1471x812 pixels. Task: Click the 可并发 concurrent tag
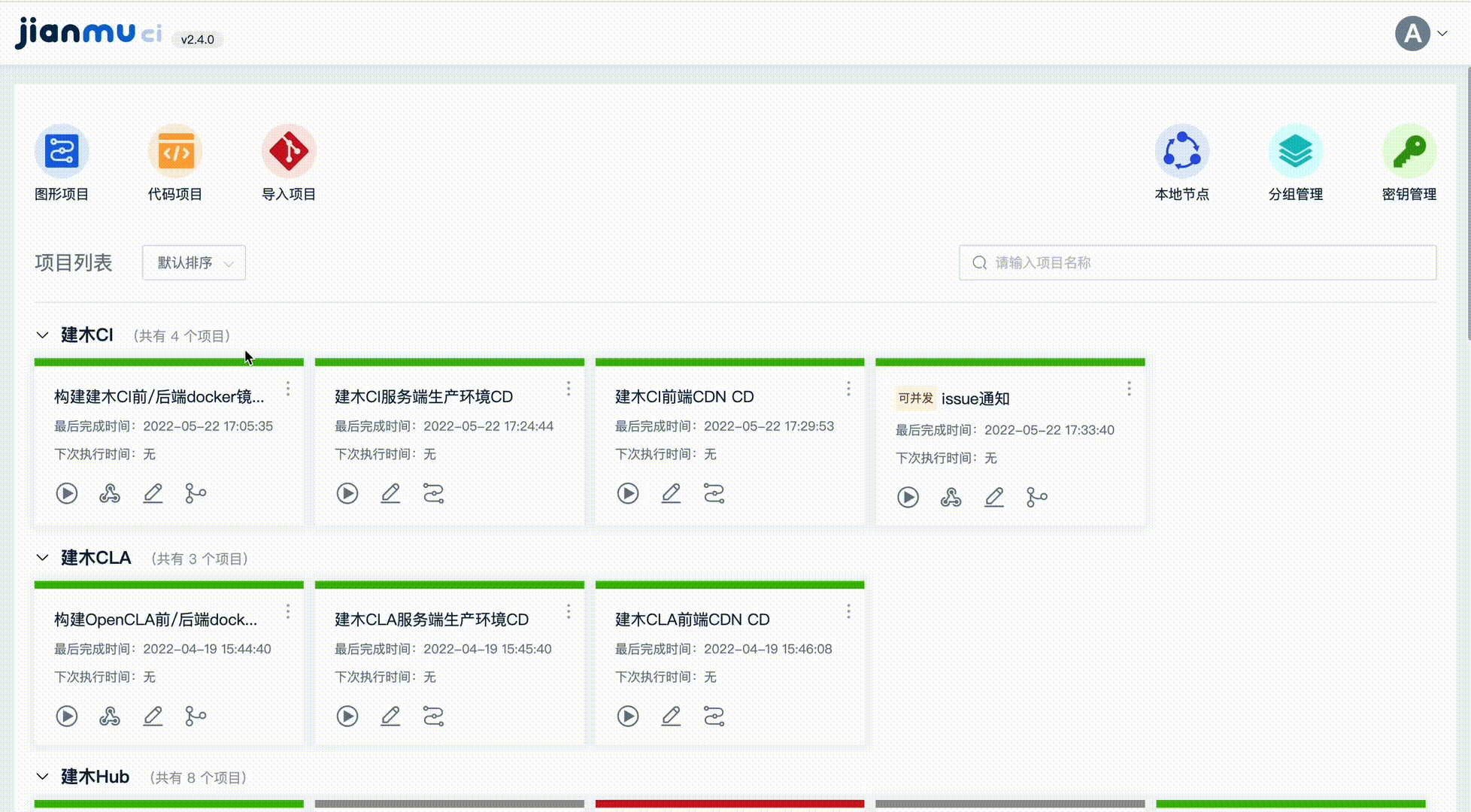pos(915,398)
